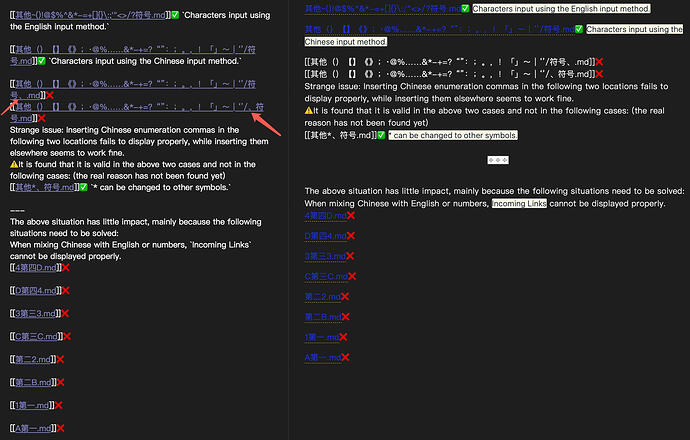This screenshot has height=440, width=690.
Task: Click the 3第三3.md link in the preview pane
Action: 324,256
